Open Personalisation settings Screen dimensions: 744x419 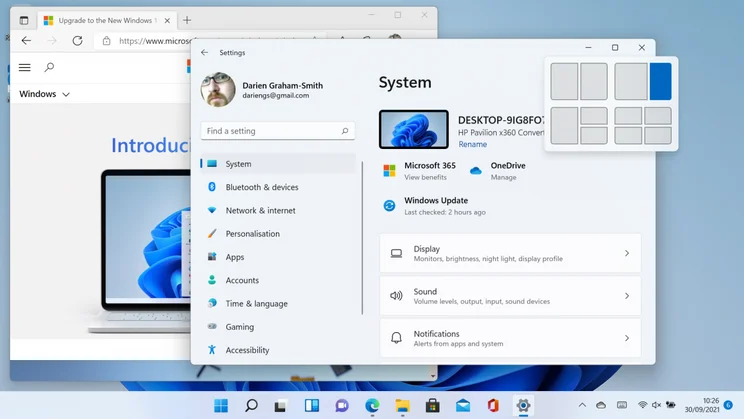(278, 233)
